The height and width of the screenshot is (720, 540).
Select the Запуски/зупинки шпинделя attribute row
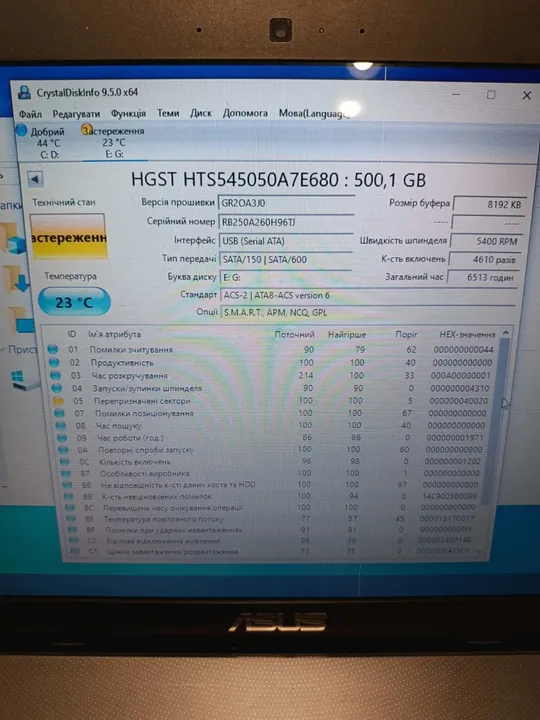pos(272,388)
